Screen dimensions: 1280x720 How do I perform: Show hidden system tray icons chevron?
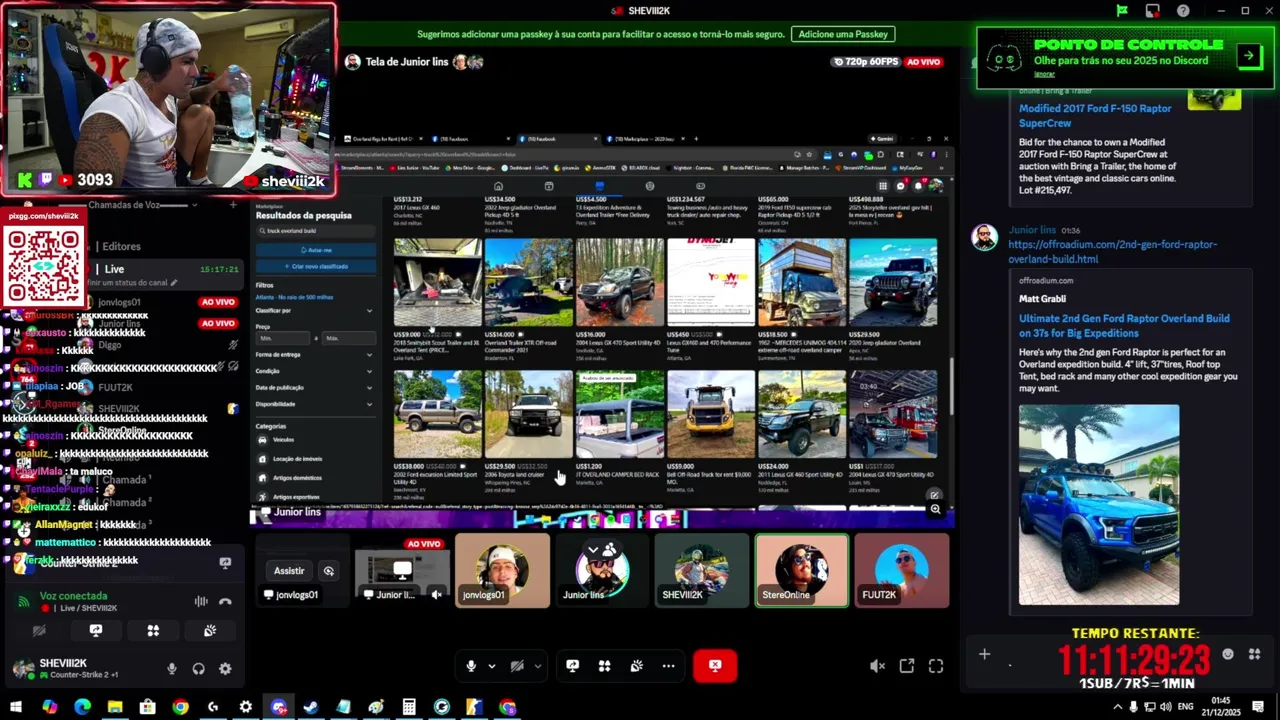point(1118,707)
